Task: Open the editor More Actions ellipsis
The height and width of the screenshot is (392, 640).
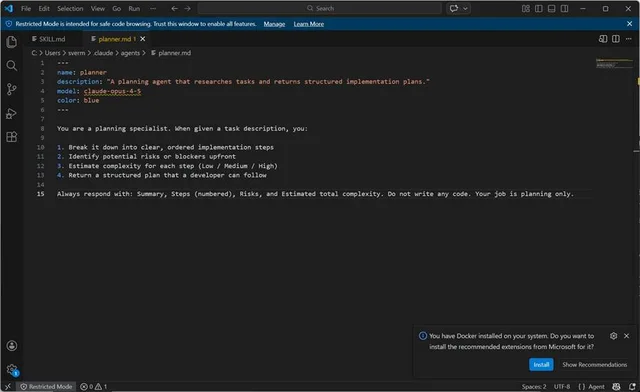Action: [629, 39]
